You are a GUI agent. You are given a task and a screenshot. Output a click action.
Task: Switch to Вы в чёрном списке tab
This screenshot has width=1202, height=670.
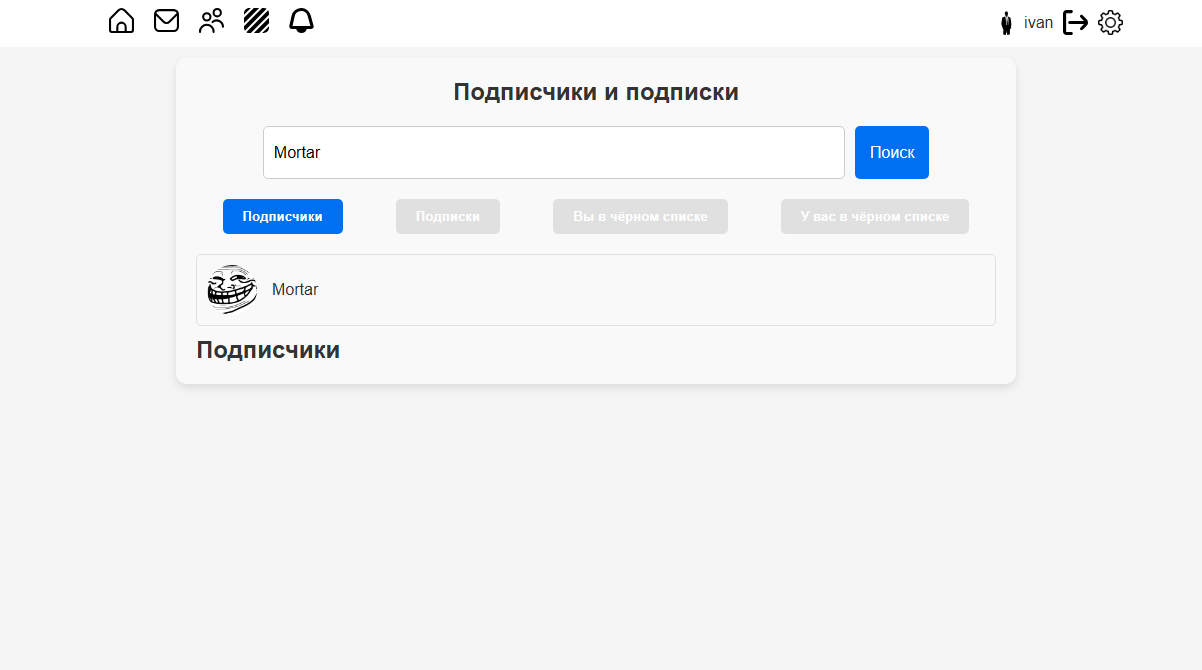(x=640, y=216)
